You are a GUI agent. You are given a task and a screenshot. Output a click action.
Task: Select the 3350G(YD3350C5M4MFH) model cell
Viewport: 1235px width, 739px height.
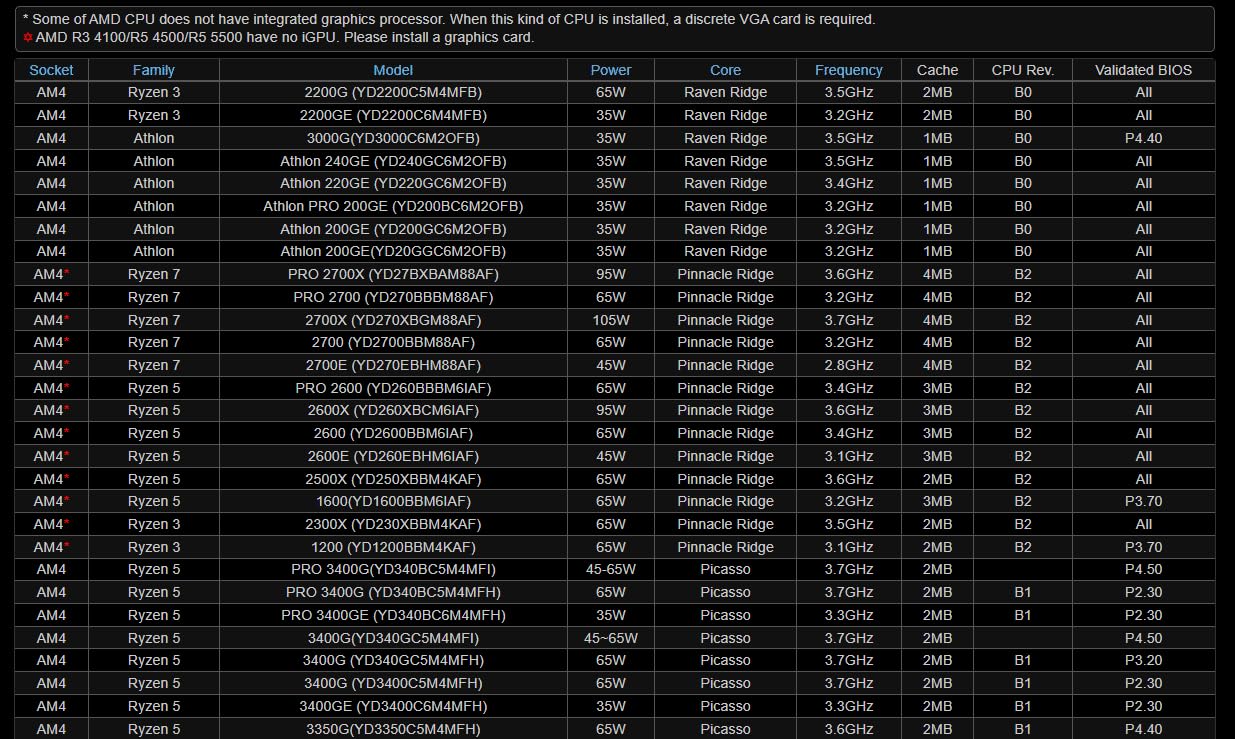coord(393,729)
